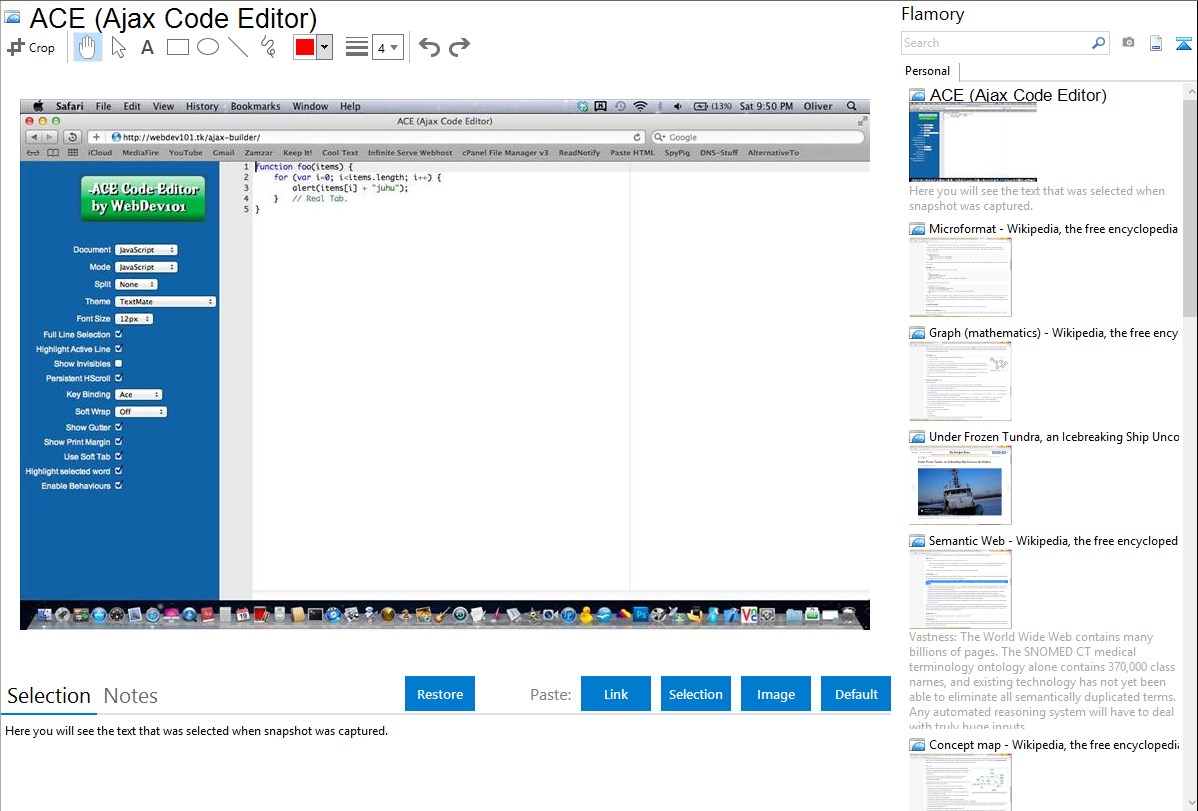Viewport: 1198px width, 811px height.
Task: Toggle the Show Gutter checkbox
Action: 118,427
